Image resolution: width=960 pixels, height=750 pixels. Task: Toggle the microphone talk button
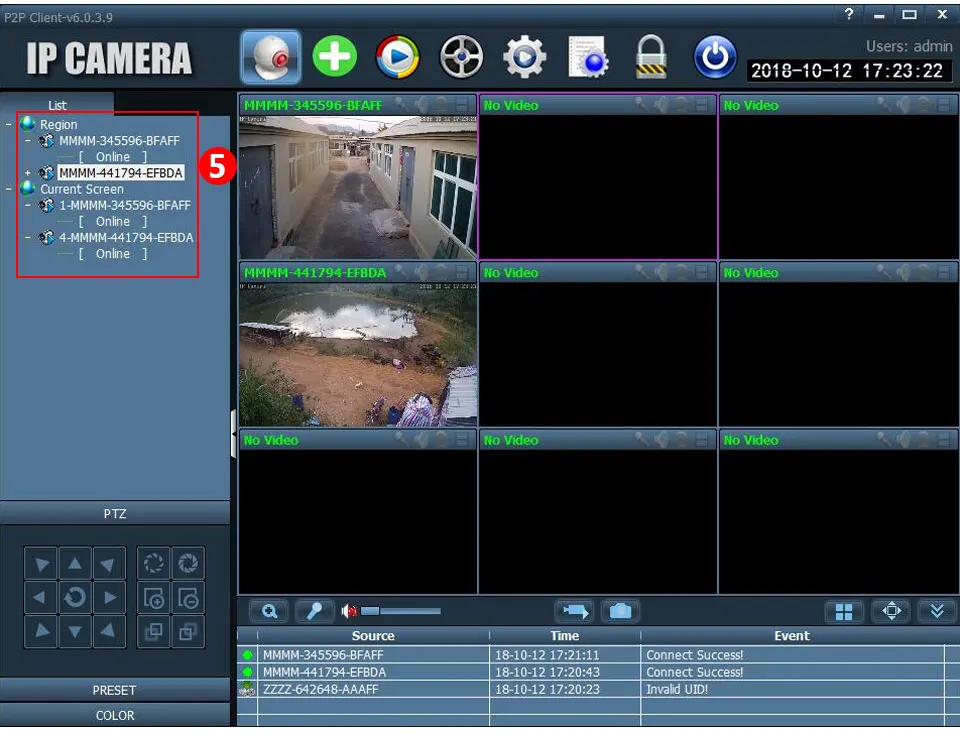tap(315, 611)
